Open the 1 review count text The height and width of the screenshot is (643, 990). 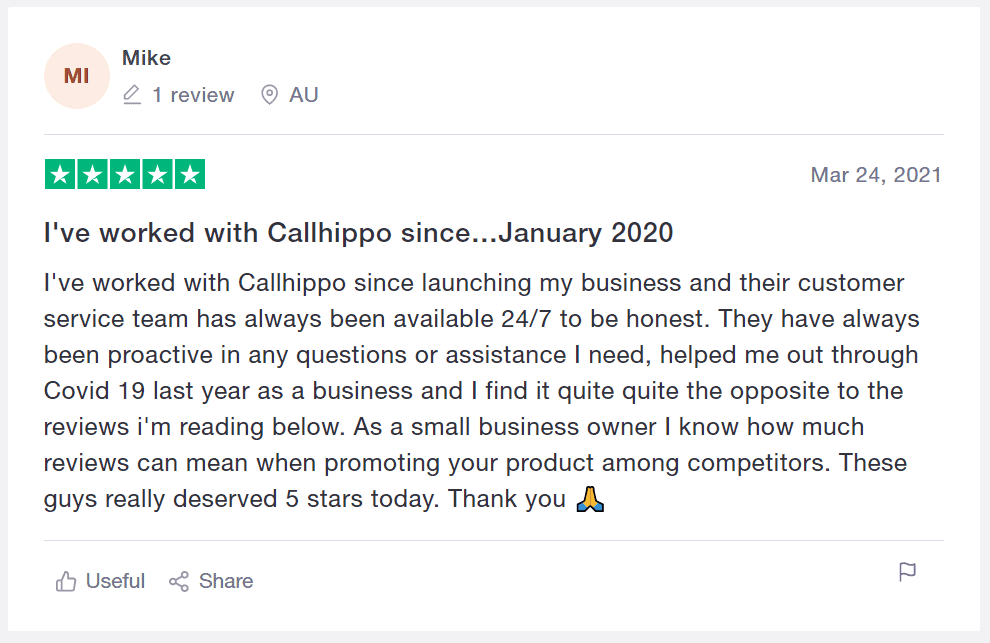tap(193, 95)
